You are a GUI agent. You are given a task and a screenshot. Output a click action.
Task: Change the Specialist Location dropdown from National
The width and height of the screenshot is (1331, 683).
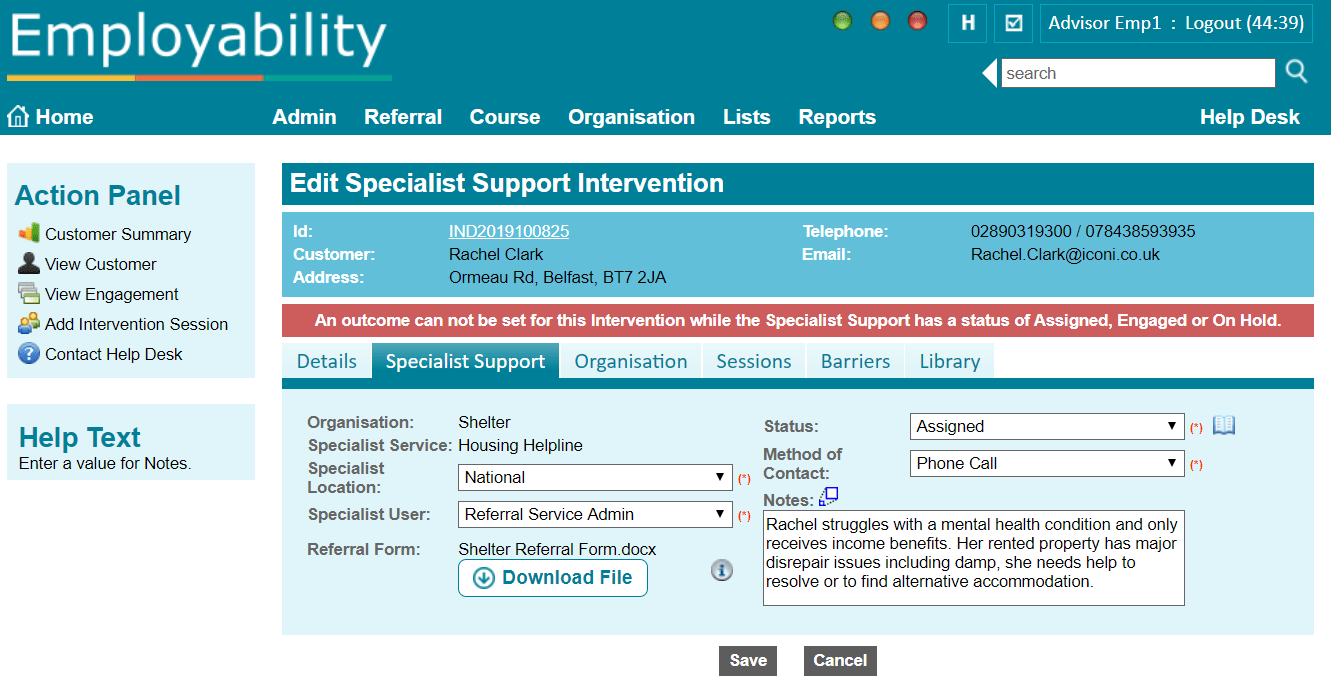click(x=594, y=477)
